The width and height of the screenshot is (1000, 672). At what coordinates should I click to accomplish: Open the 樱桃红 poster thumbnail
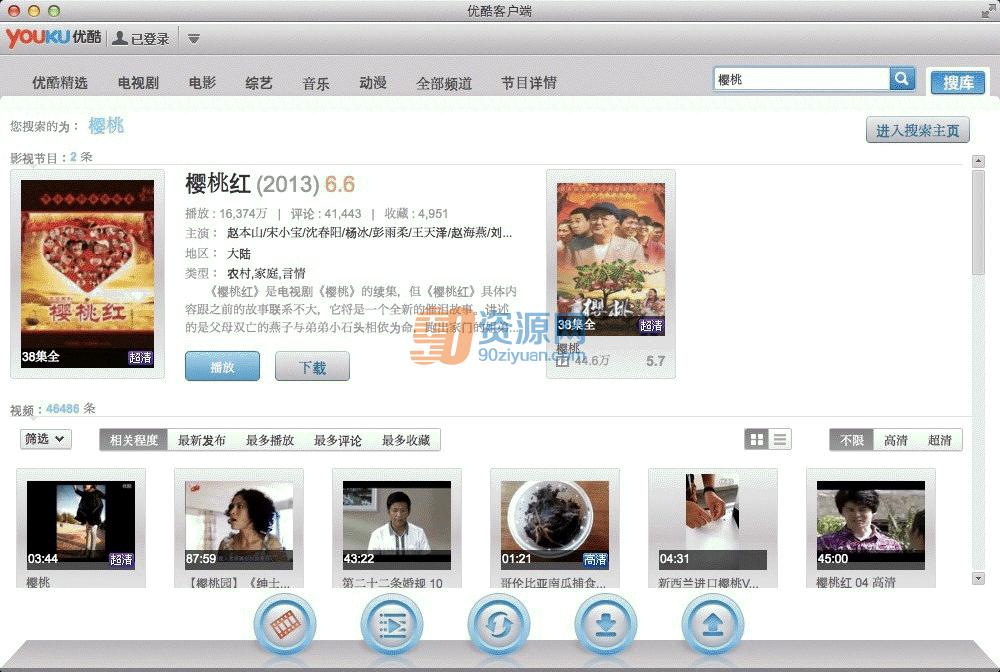[x=87, y=274]
